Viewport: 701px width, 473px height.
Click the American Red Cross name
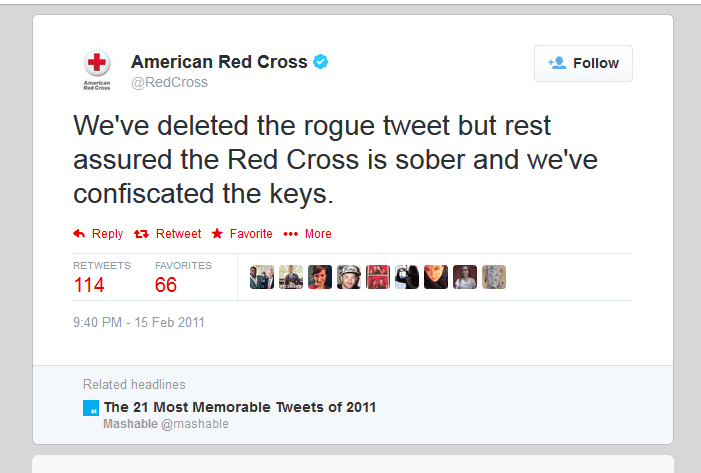point(219,62)
